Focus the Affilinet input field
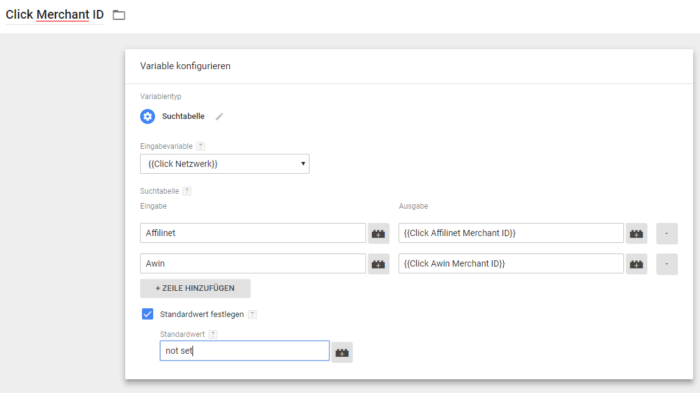Screen dimensions: 700x393 point(253,233)
